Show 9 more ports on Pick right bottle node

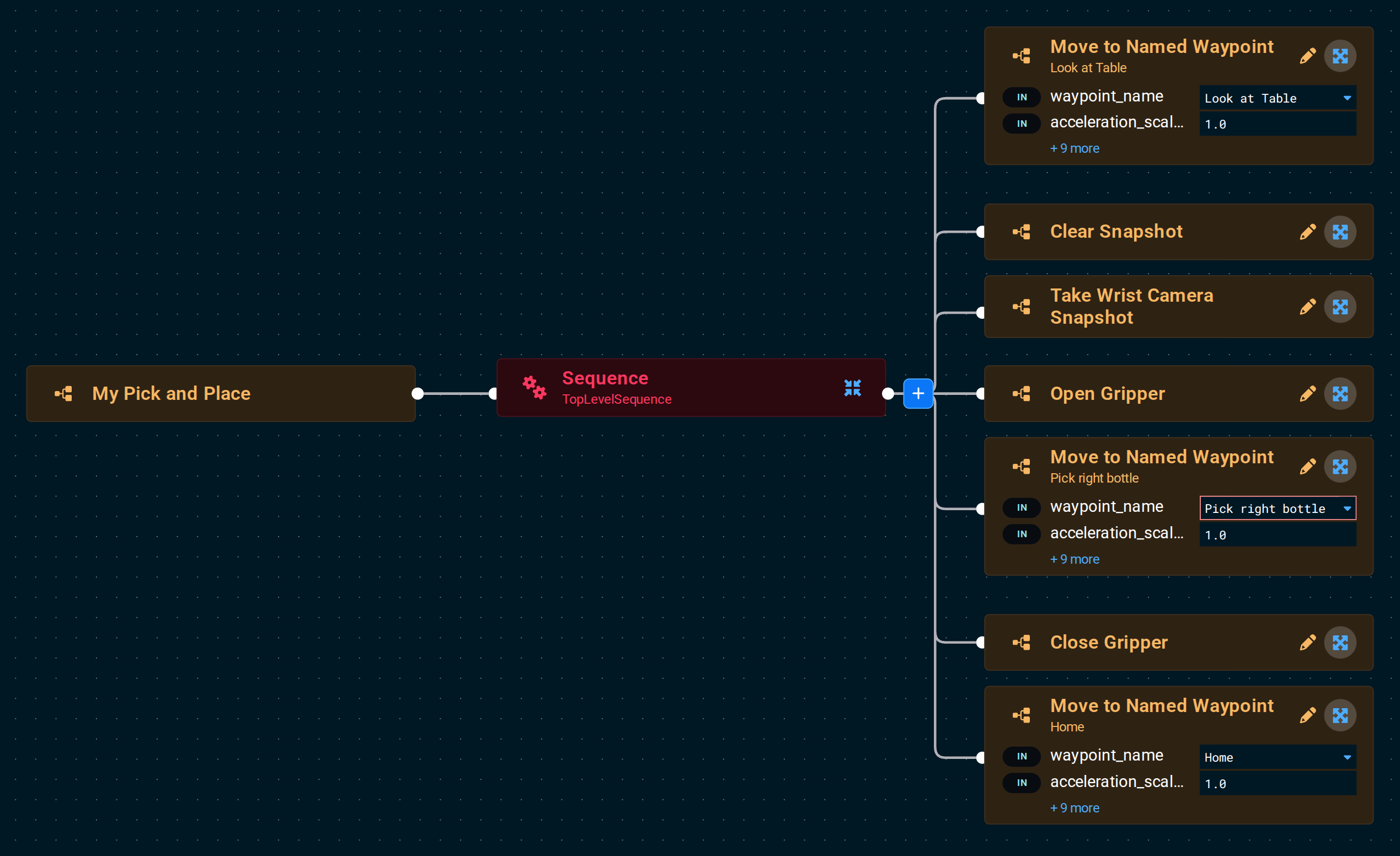(x=1075, y=559)
